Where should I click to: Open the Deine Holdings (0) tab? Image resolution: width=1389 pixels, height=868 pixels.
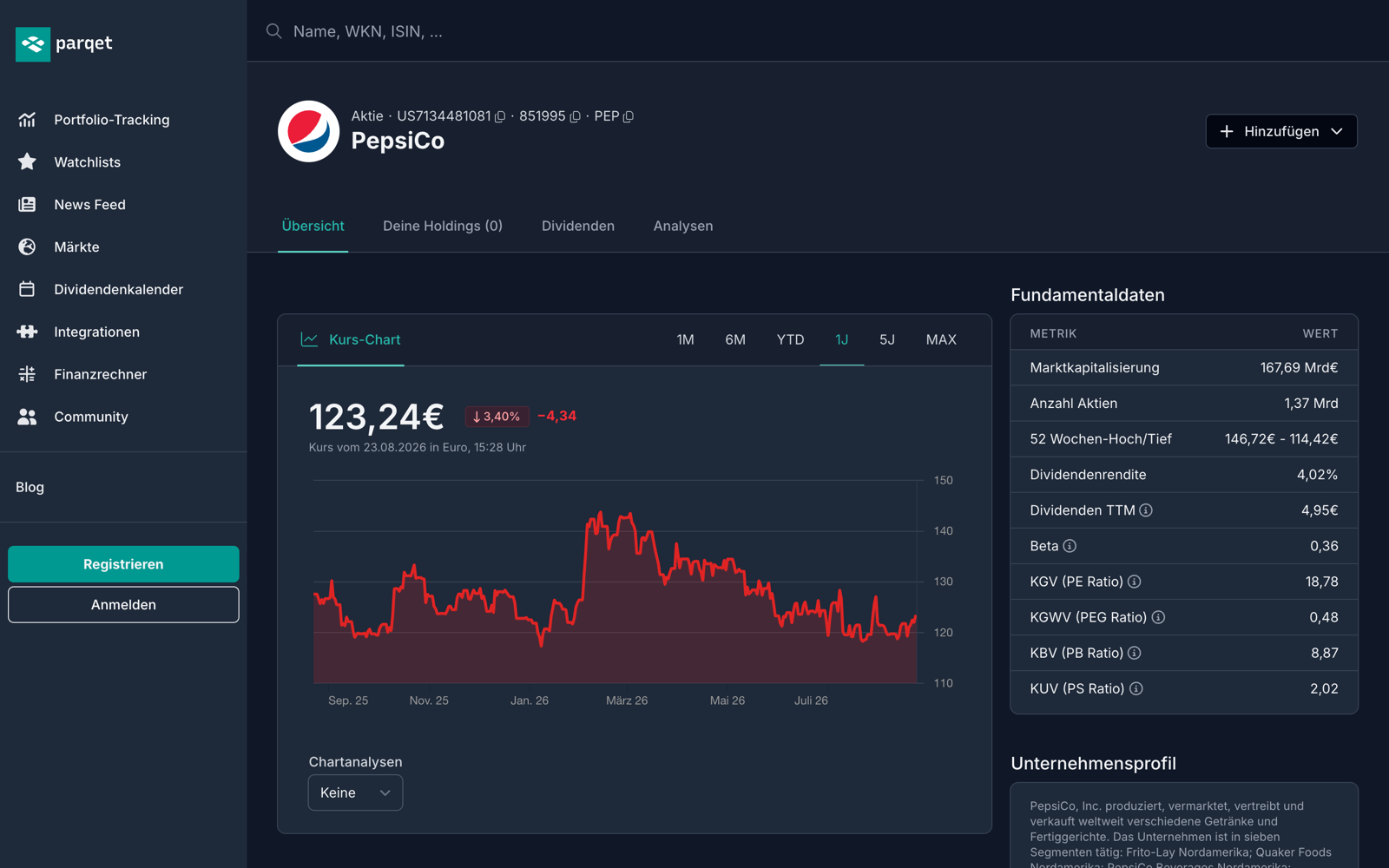pos(443,226)
